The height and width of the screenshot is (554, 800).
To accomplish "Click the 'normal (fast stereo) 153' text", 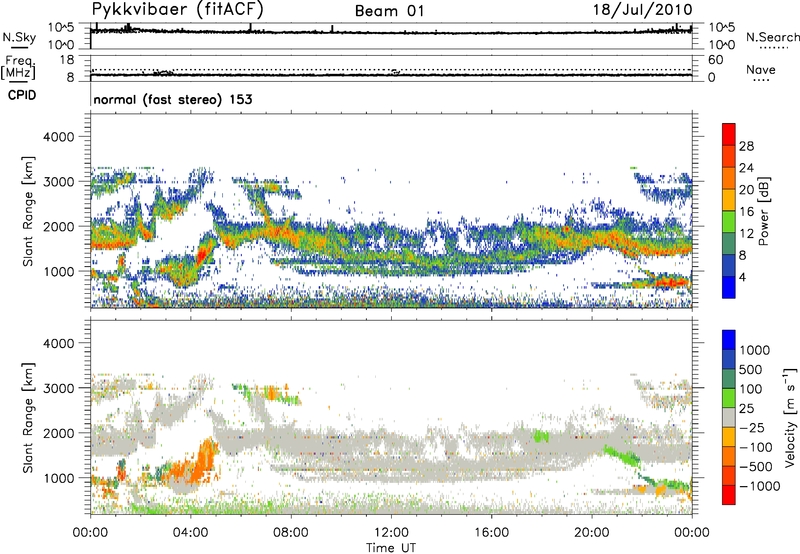I will coord(173,99).
